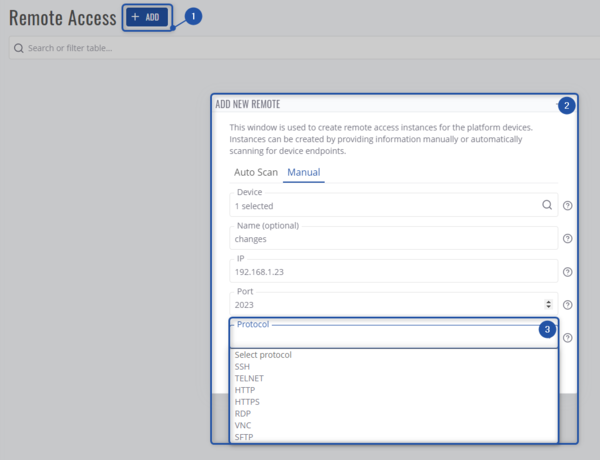Open the help tooltip for the IP field

point(568,272)
